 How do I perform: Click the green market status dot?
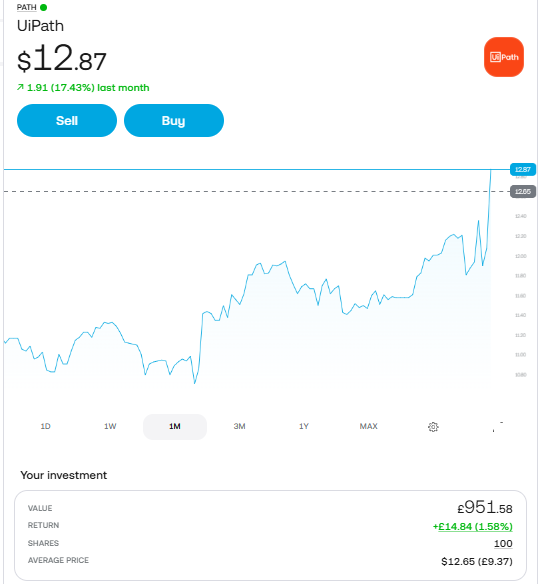(x=44, y=7)
